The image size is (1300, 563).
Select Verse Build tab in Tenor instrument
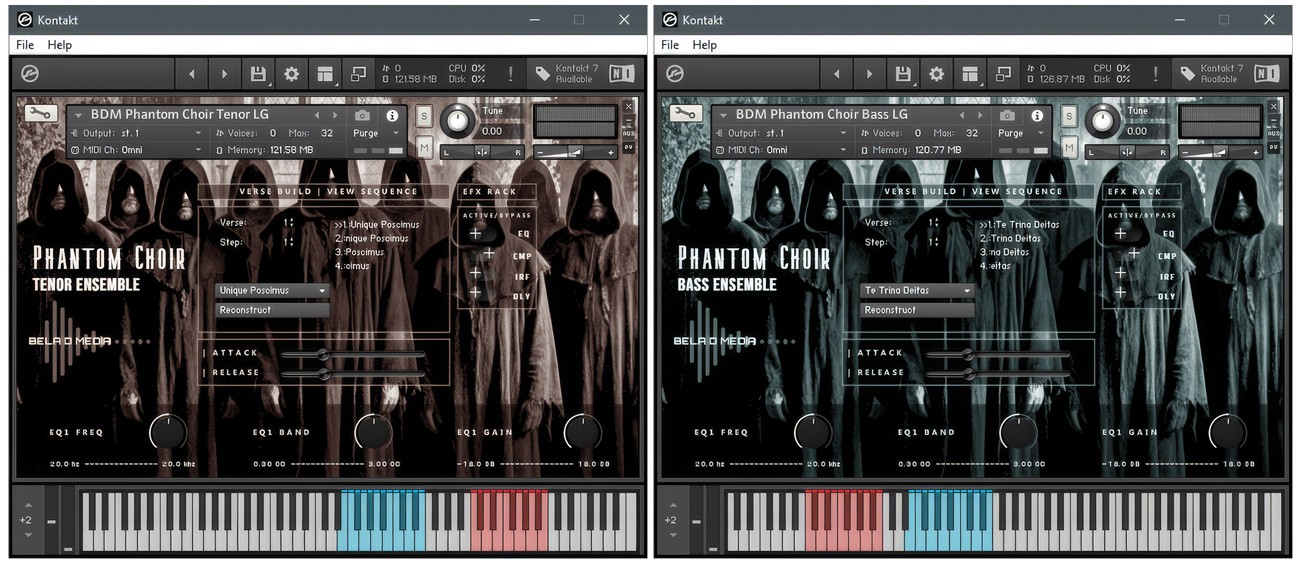click(277, 191)
